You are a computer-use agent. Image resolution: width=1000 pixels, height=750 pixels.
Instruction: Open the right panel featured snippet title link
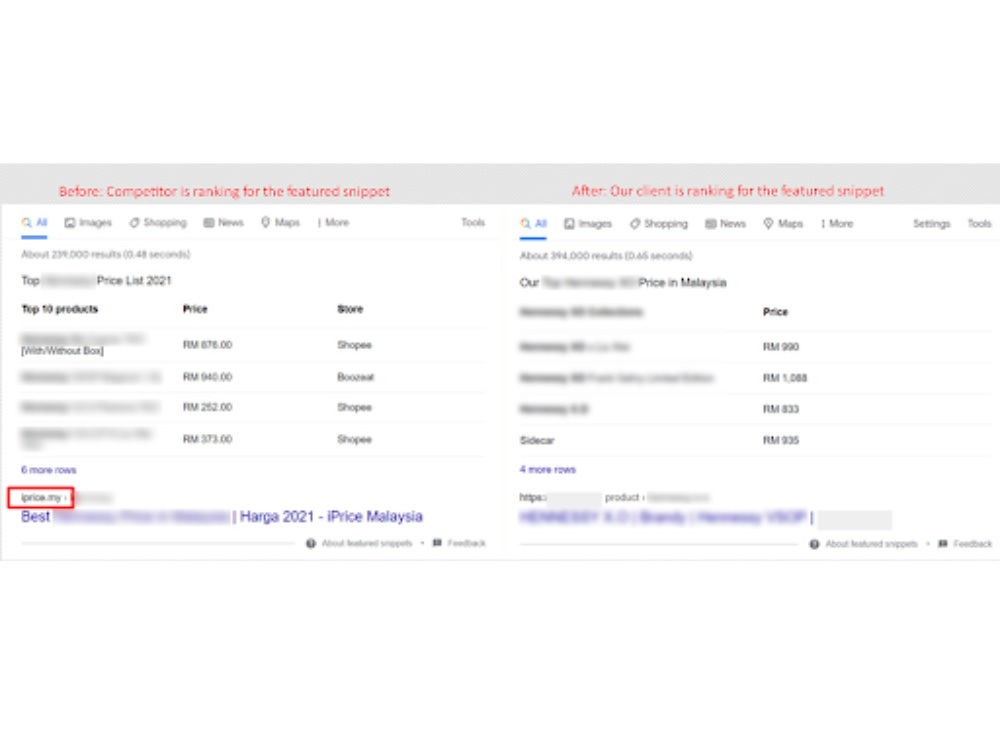[666, 518]
